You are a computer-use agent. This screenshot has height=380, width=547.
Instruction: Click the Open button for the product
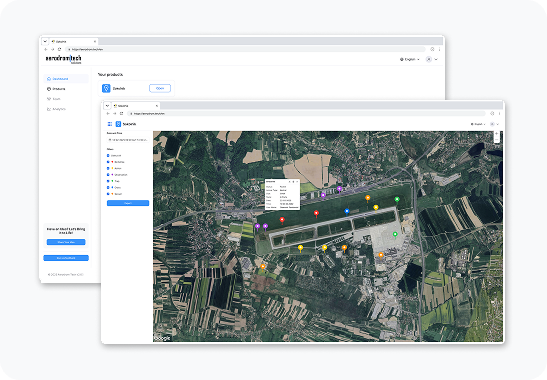point(160,88)
